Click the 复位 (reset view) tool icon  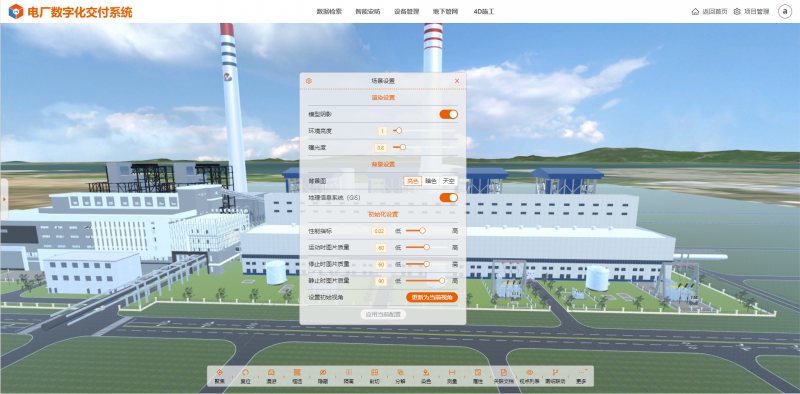click(x=245, y=373)
